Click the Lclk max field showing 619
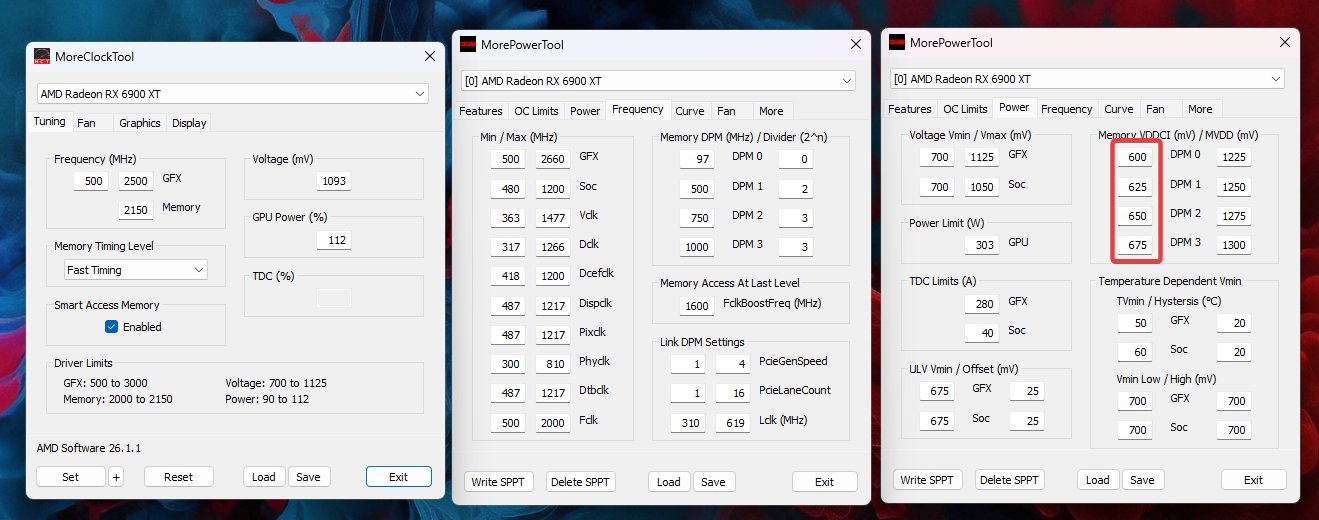The width and height of the screenshot is (1319, 520). coord(732,423)
